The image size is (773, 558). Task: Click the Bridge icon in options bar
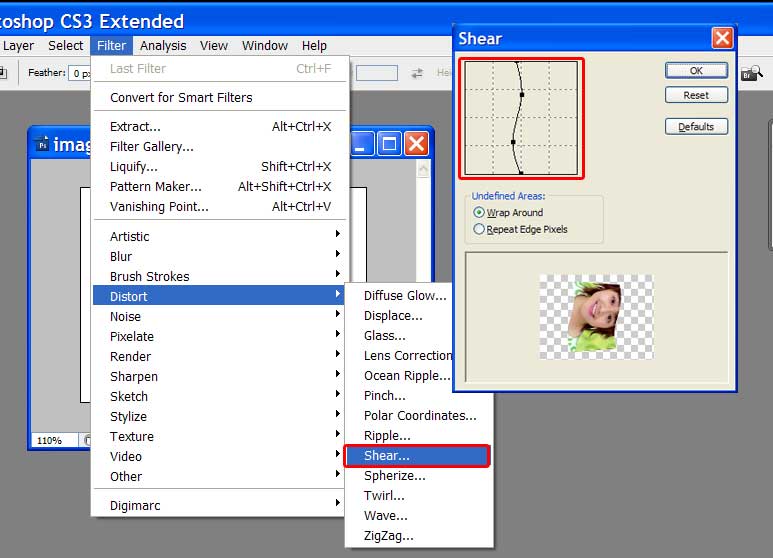pos(752,74)
